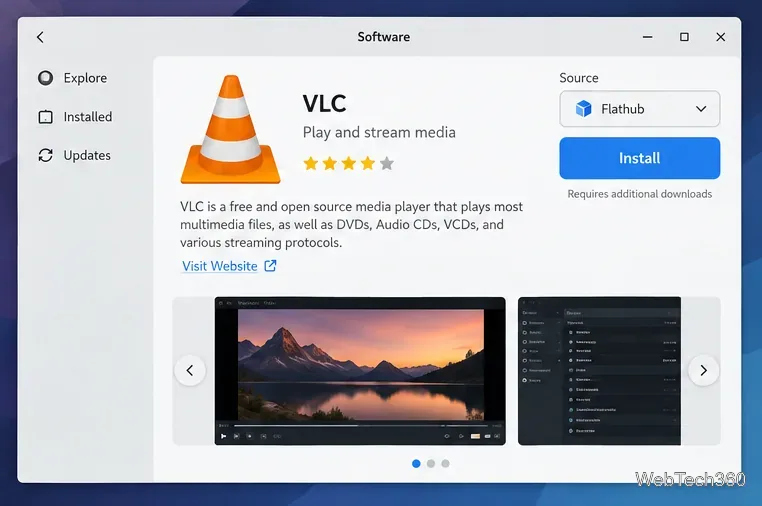
Task: Minimize the Software window
Action: pyautogui.click(x=647, y=37)
